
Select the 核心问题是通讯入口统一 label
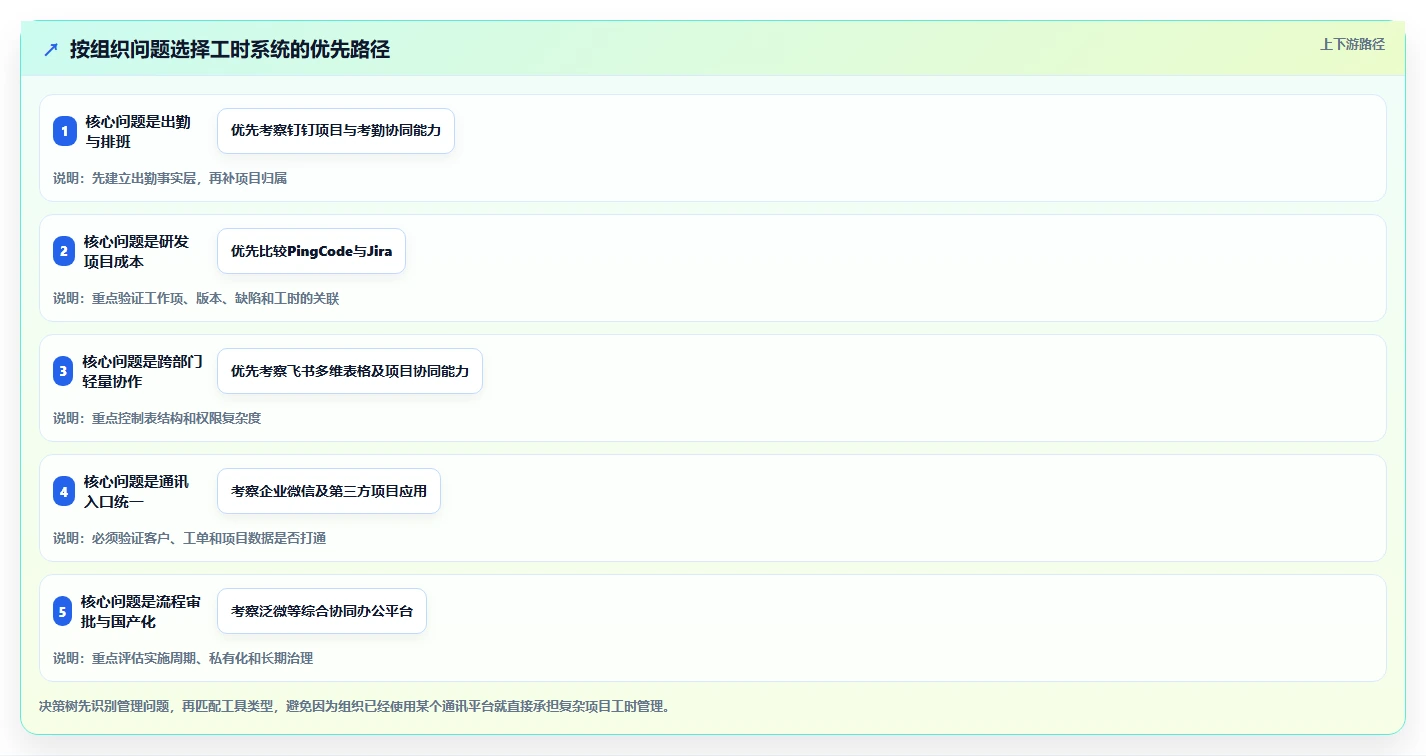pos(137,491)
